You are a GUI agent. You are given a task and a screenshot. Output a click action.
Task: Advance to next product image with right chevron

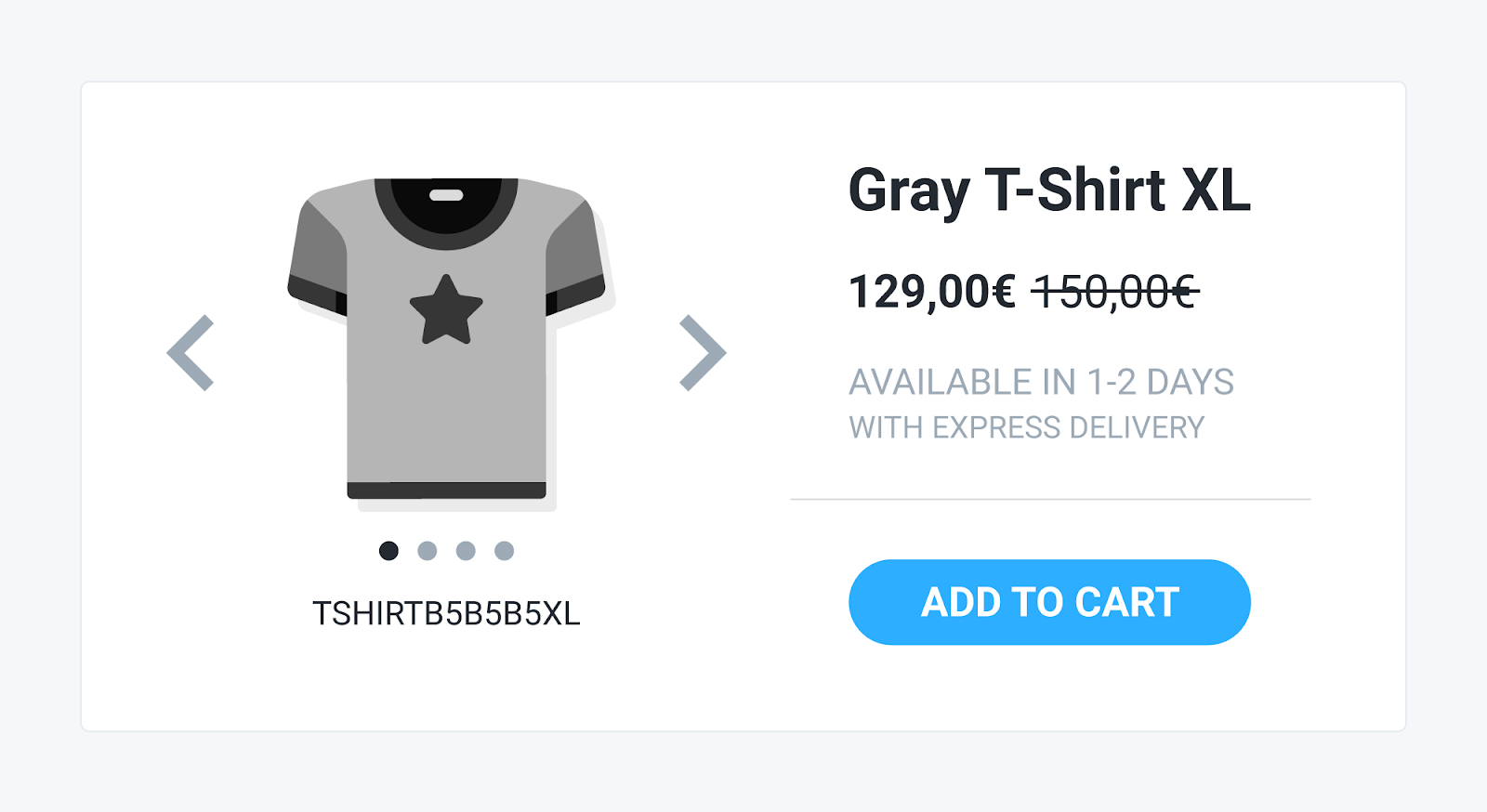pos(703,353)
